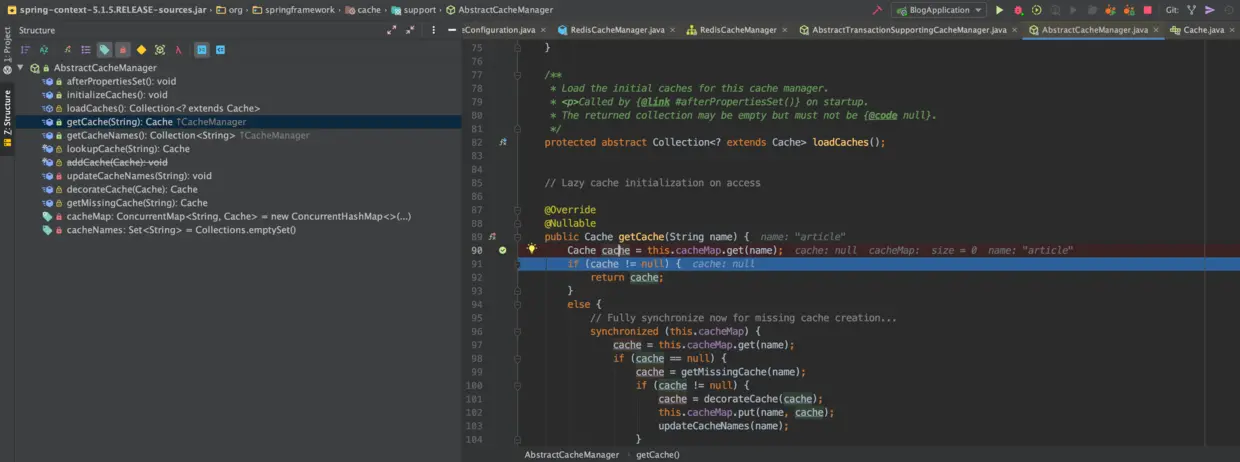The height and width of the screenshot is (462, 1240).
Task: Open the 1: Project tool window tab
Action: point(7,50)
